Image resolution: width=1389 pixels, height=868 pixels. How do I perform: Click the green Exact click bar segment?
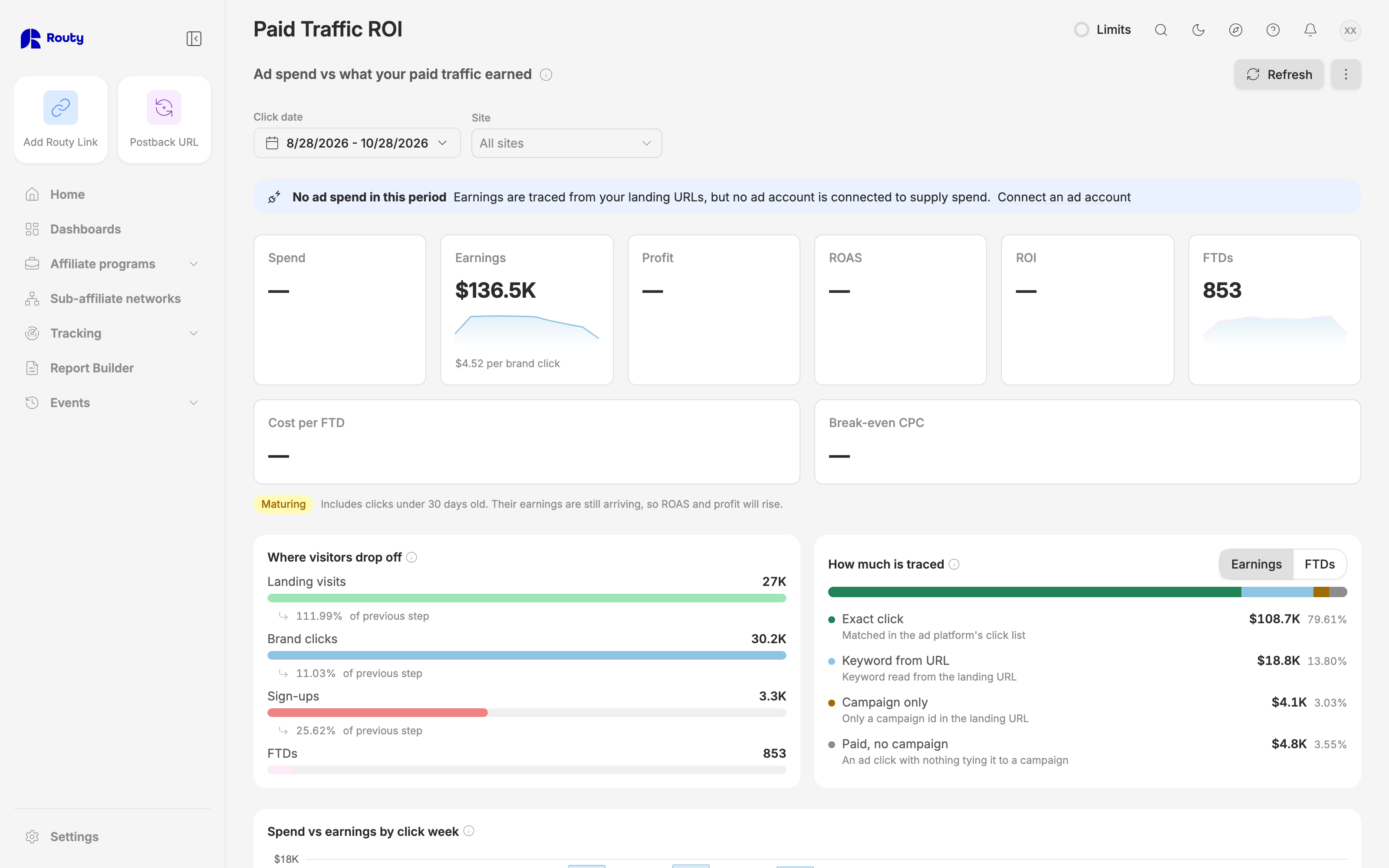pos(1034,592)
